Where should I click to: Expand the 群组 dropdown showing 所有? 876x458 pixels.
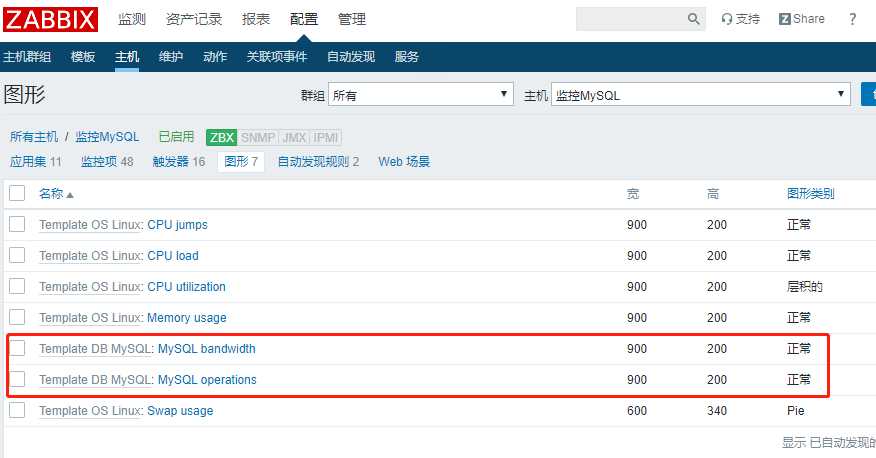[x=421, y=95]
